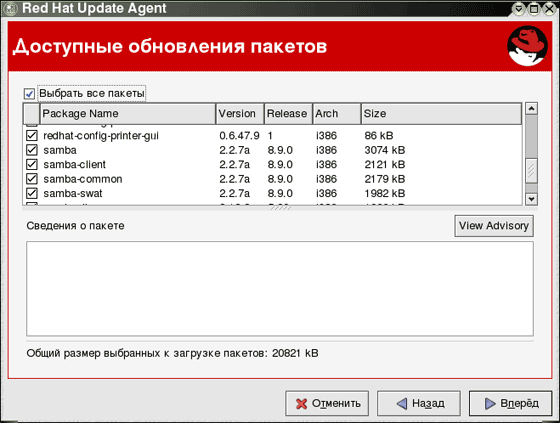Sort by Version column header
The height and width of the screenshot is (423, 560).
tap(240, 114)
